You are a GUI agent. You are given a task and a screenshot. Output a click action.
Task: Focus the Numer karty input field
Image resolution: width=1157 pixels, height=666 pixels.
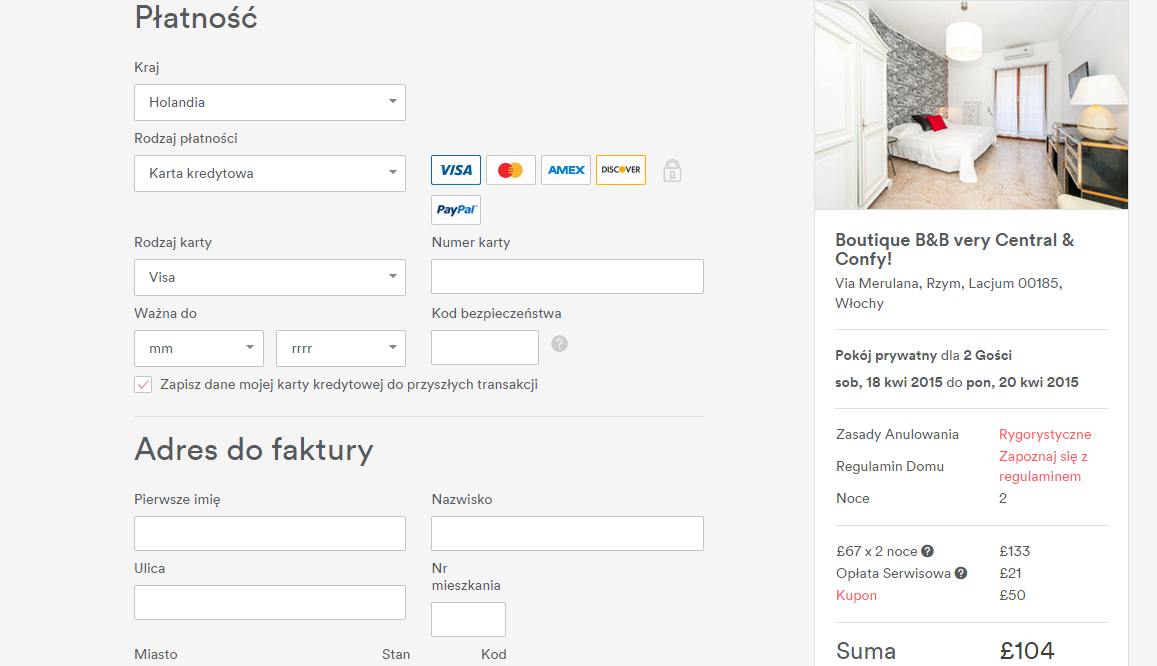(x=567, y=277)
